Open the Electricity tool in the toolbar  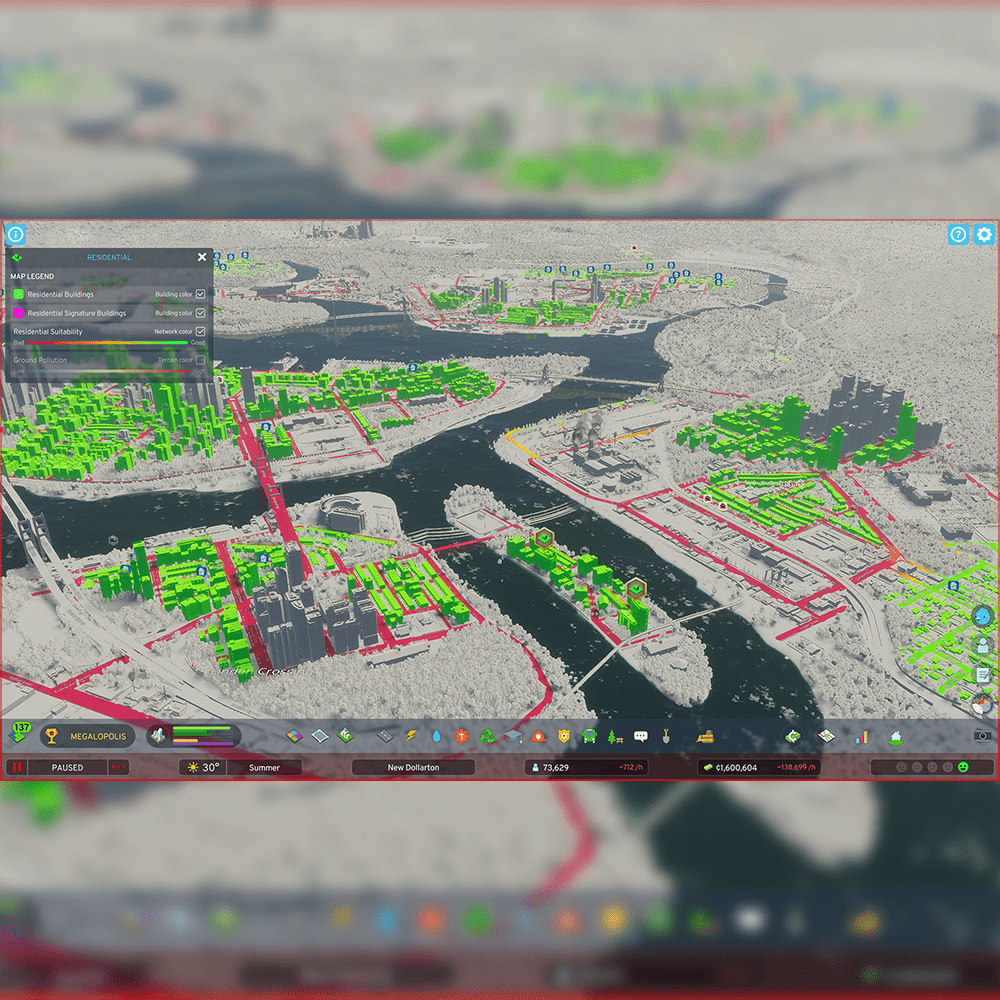411,736
